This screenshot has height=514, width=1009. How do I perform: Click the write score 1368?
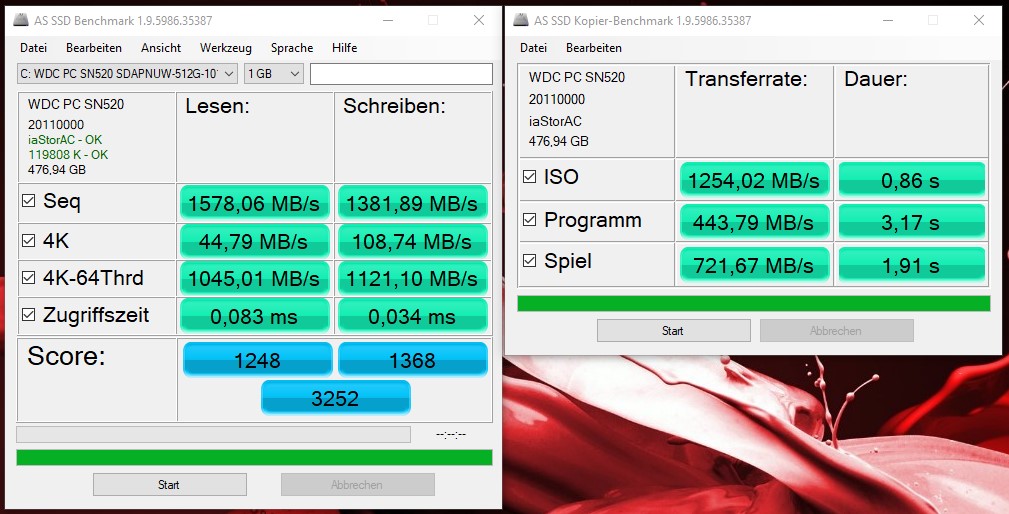point(412,359)
